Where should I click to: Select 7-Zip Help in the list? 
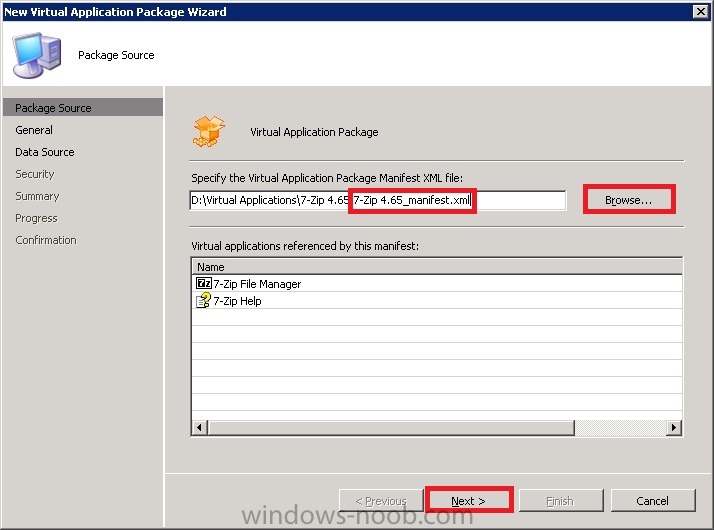click(x=436, y=301)
